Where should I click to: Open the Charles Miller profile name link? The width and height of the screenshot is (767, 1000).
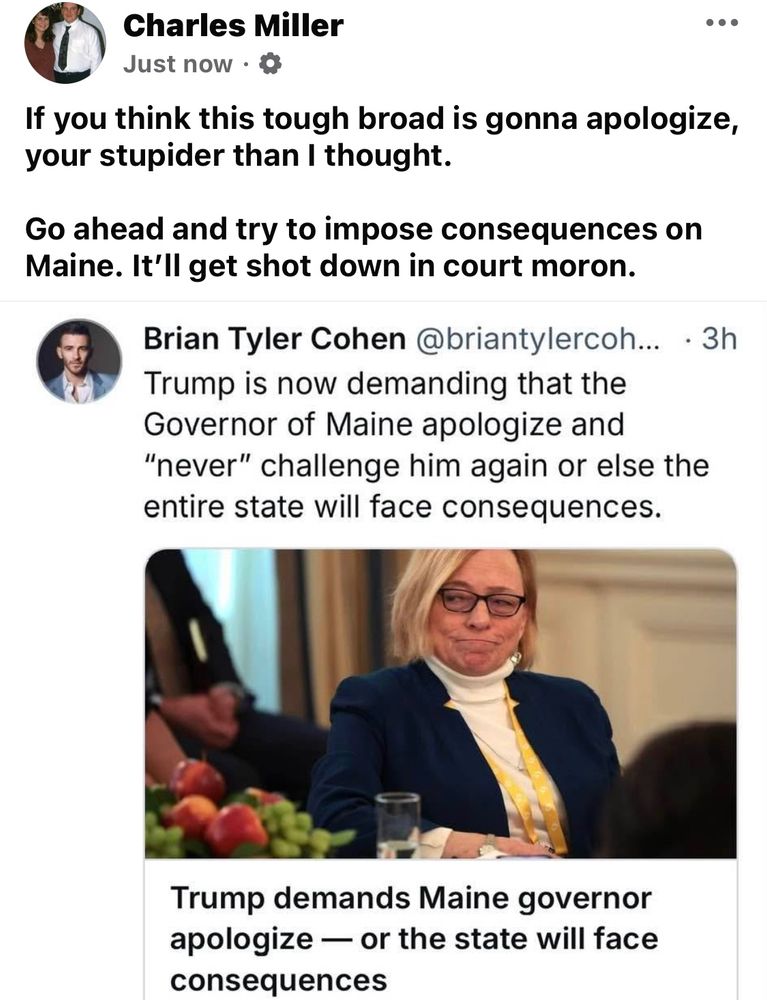point(233,26)
